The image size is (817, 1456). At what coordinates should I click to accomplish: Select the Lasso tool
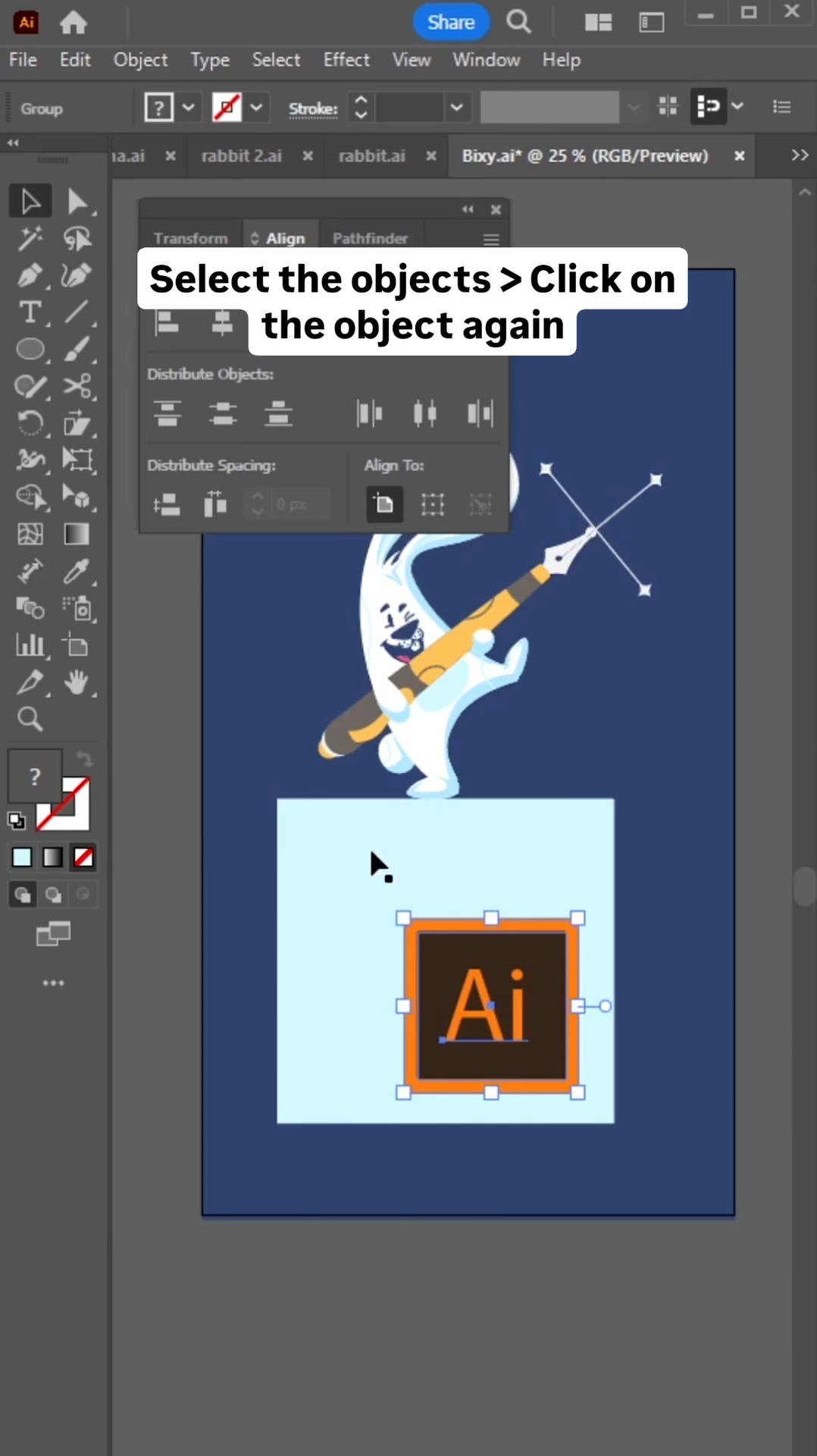click(77, 239)
